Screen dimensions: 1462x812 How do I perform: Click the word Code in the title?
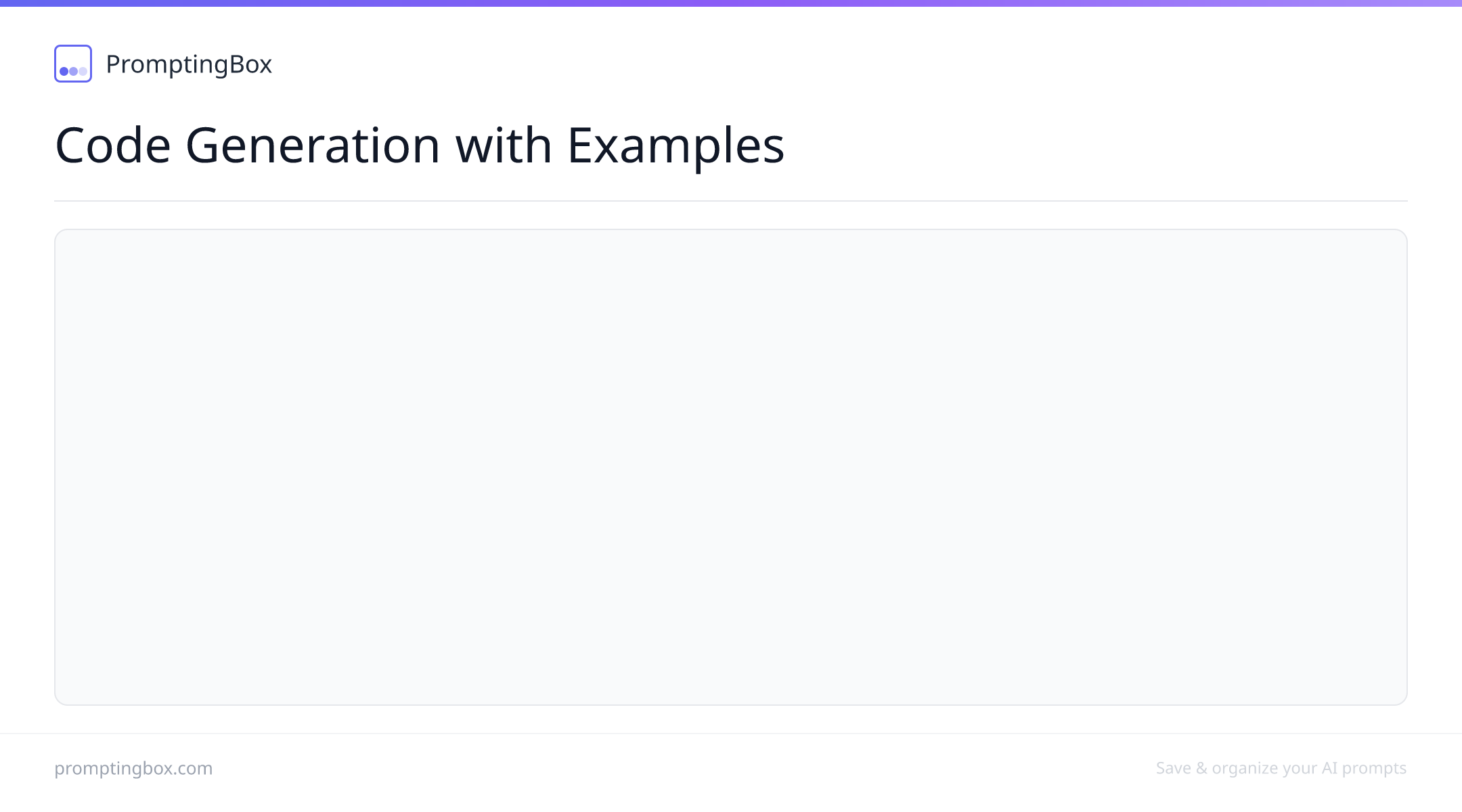pyautogui.click(x=113, y=145)
